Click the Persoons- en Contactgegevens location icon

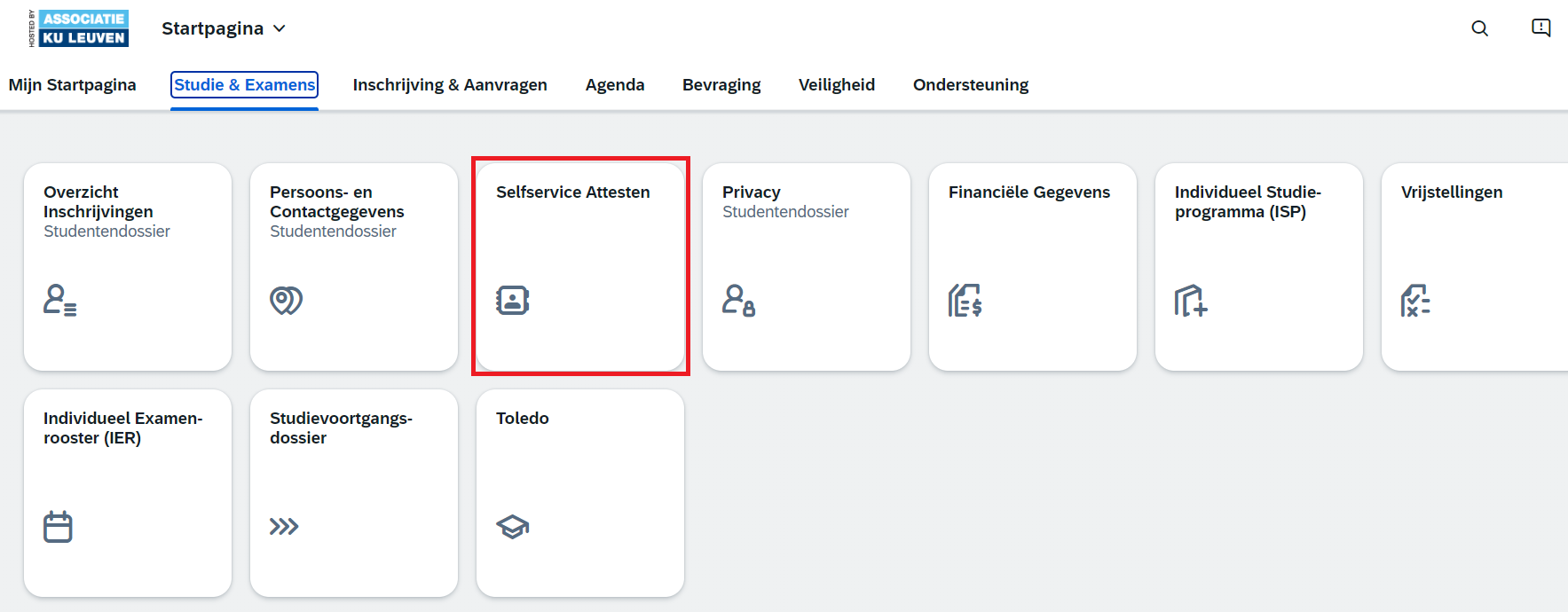click(286, 301)
